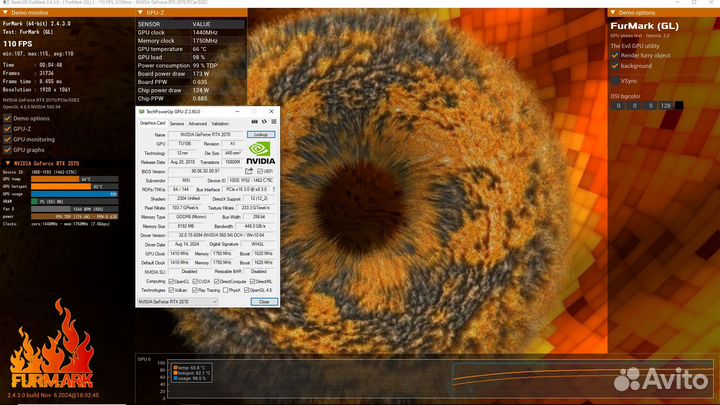The image size is (720, 405).
Task: Enable the VSync checkbox
Action: 615,81
